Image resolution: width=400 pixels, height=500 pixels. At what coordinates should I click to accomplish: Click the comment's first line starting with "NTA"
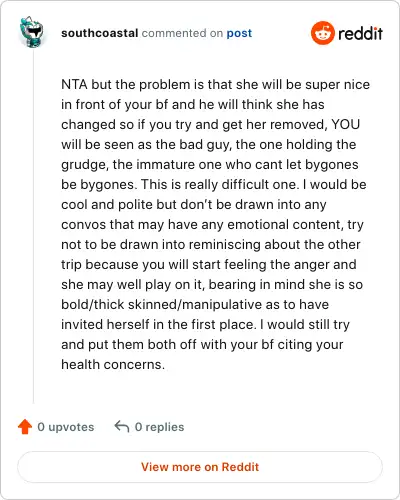[x=215, y=84]
